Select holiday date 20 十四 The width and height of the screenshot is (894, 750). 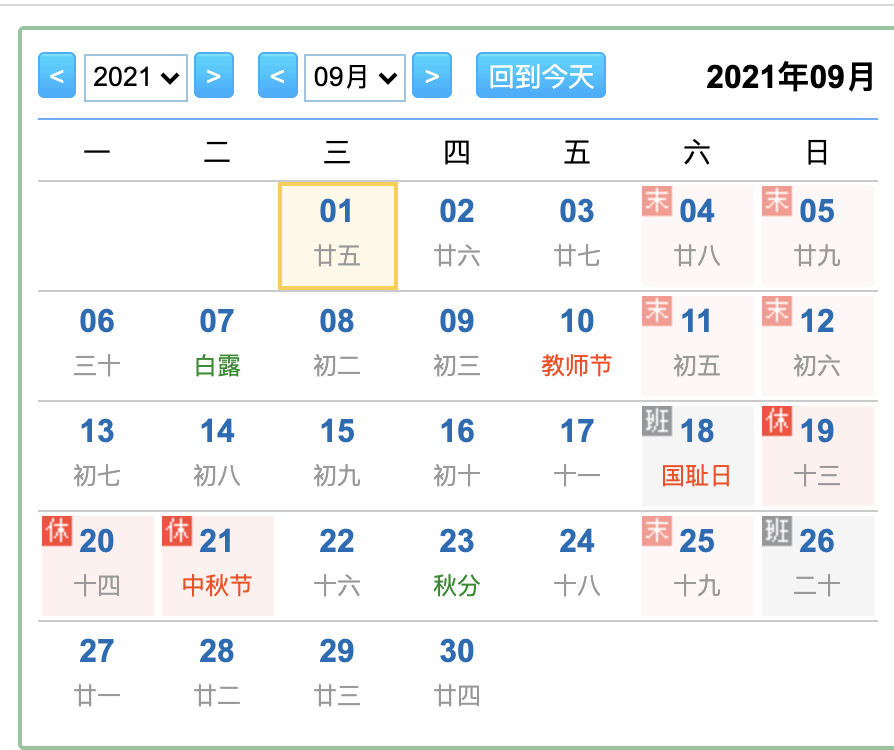97,566
